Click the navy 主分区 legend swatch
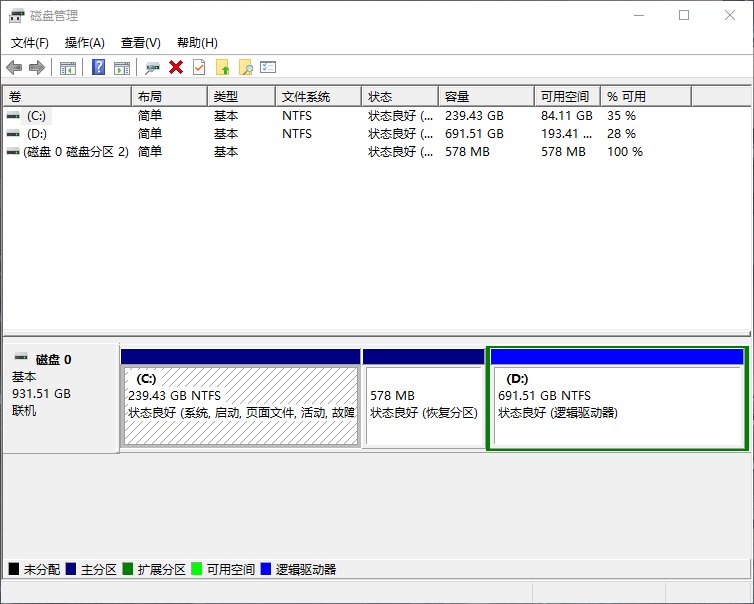The width and height of the screenshot is (754, 604). 71,569
